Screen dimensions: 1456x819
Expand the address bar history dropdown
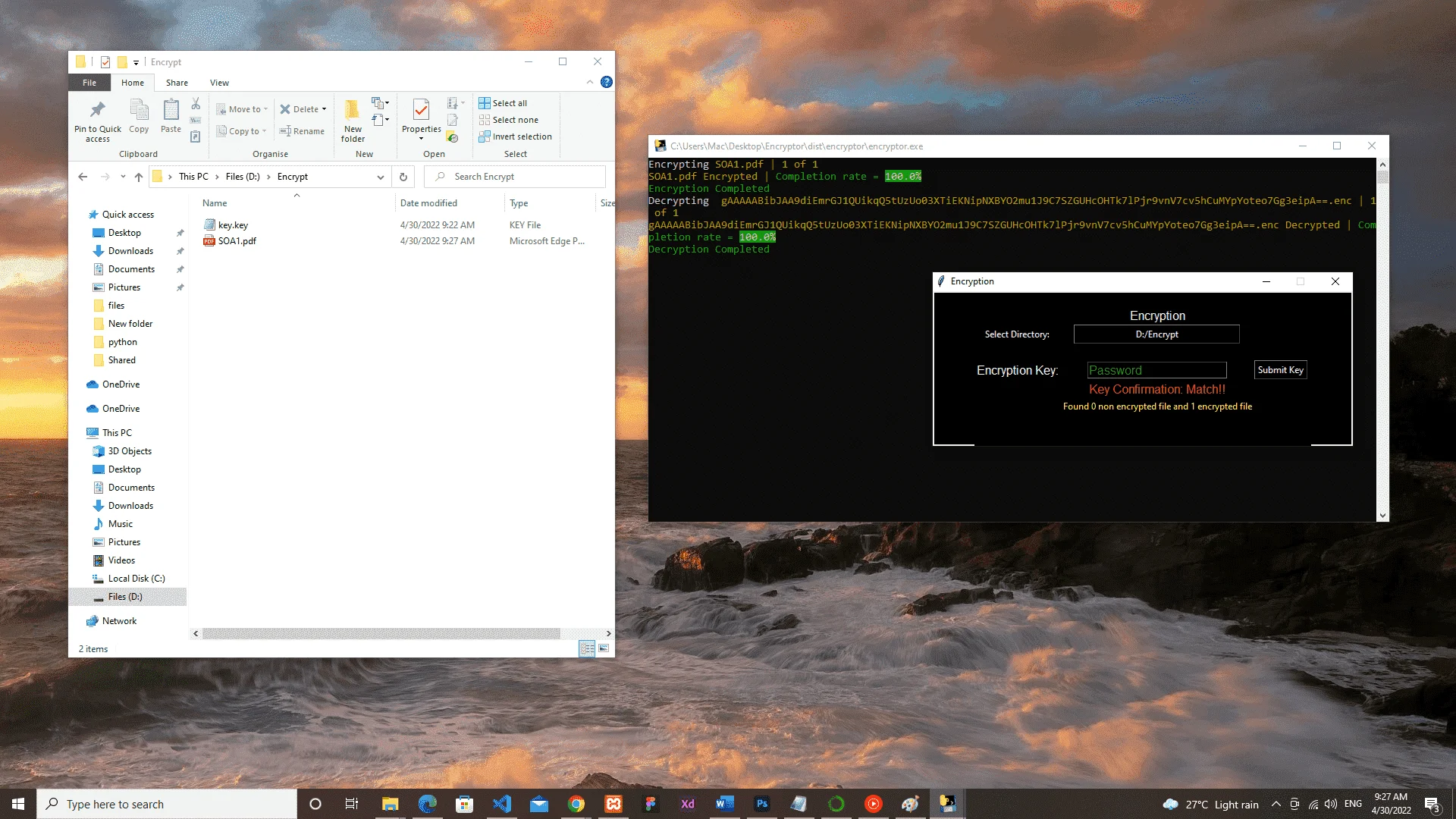pos(381,177)
